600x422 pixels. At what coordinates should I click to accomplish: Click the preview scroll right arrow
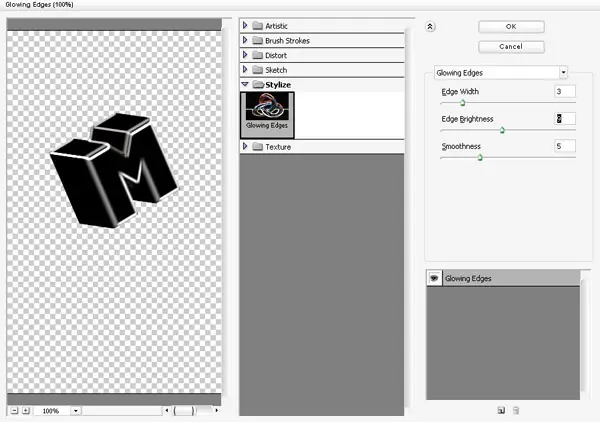217,411
